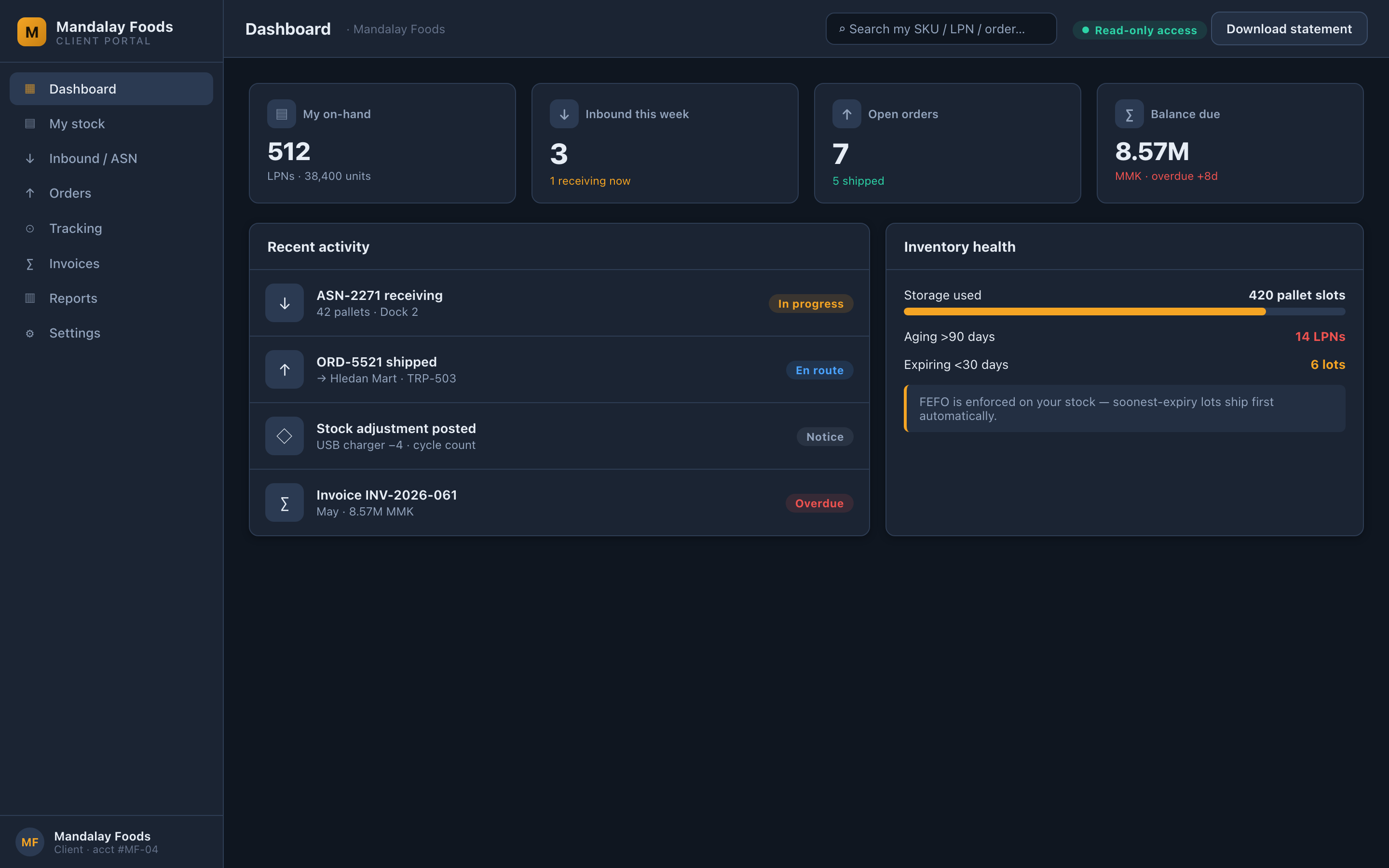Click the Overdue status pill
The width and height of the screenshot is (1389, 868).
pos(819,503)
